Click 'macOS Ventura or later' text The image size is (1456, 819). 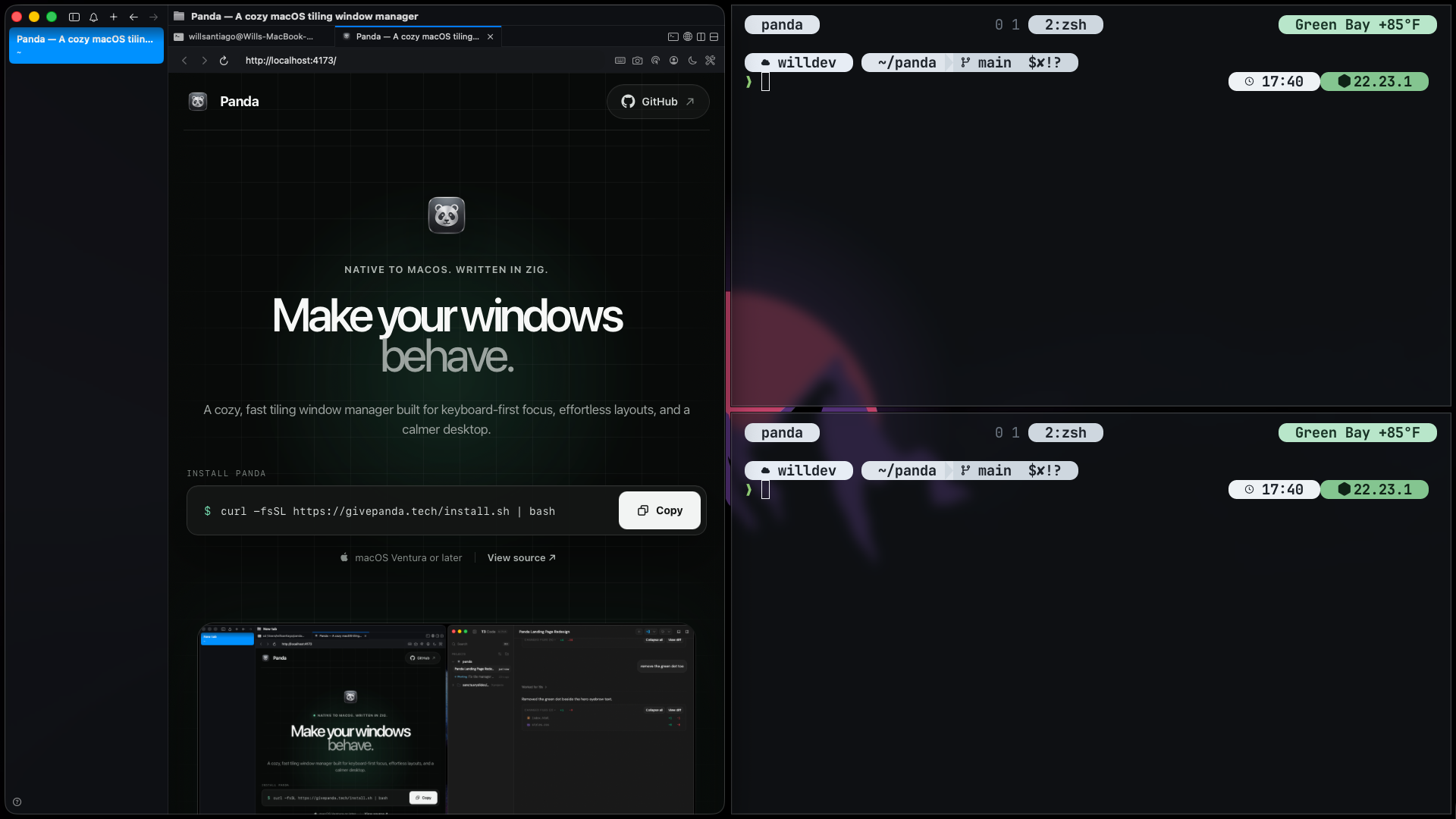click(x=409, y=558)
